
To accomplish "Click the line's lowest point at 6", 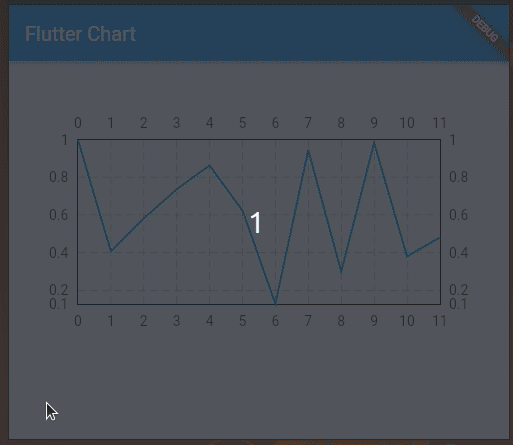I will click(x=275, y=304).
